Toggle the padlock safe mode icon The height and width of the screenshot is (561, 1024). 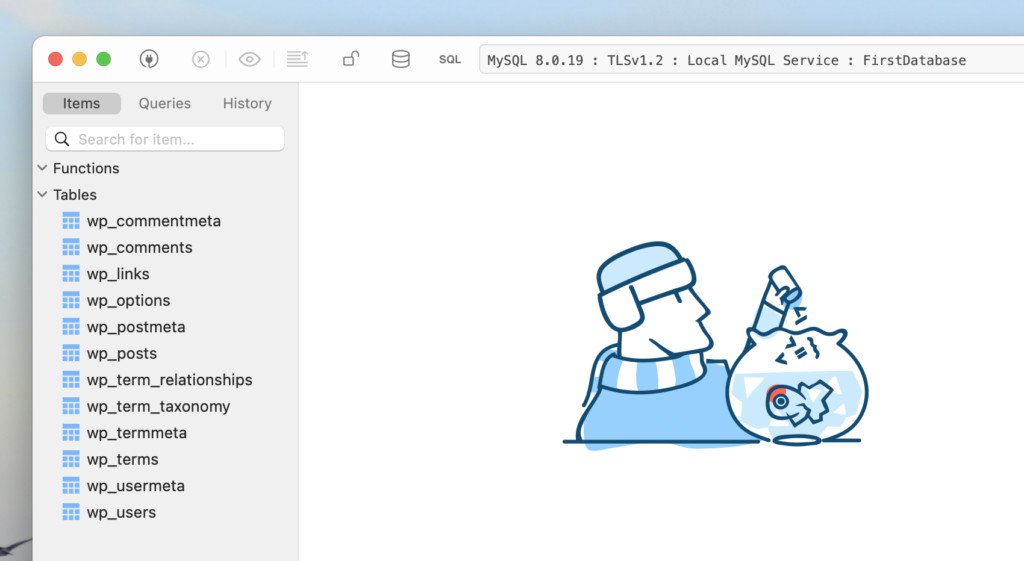tap(351, 60)
